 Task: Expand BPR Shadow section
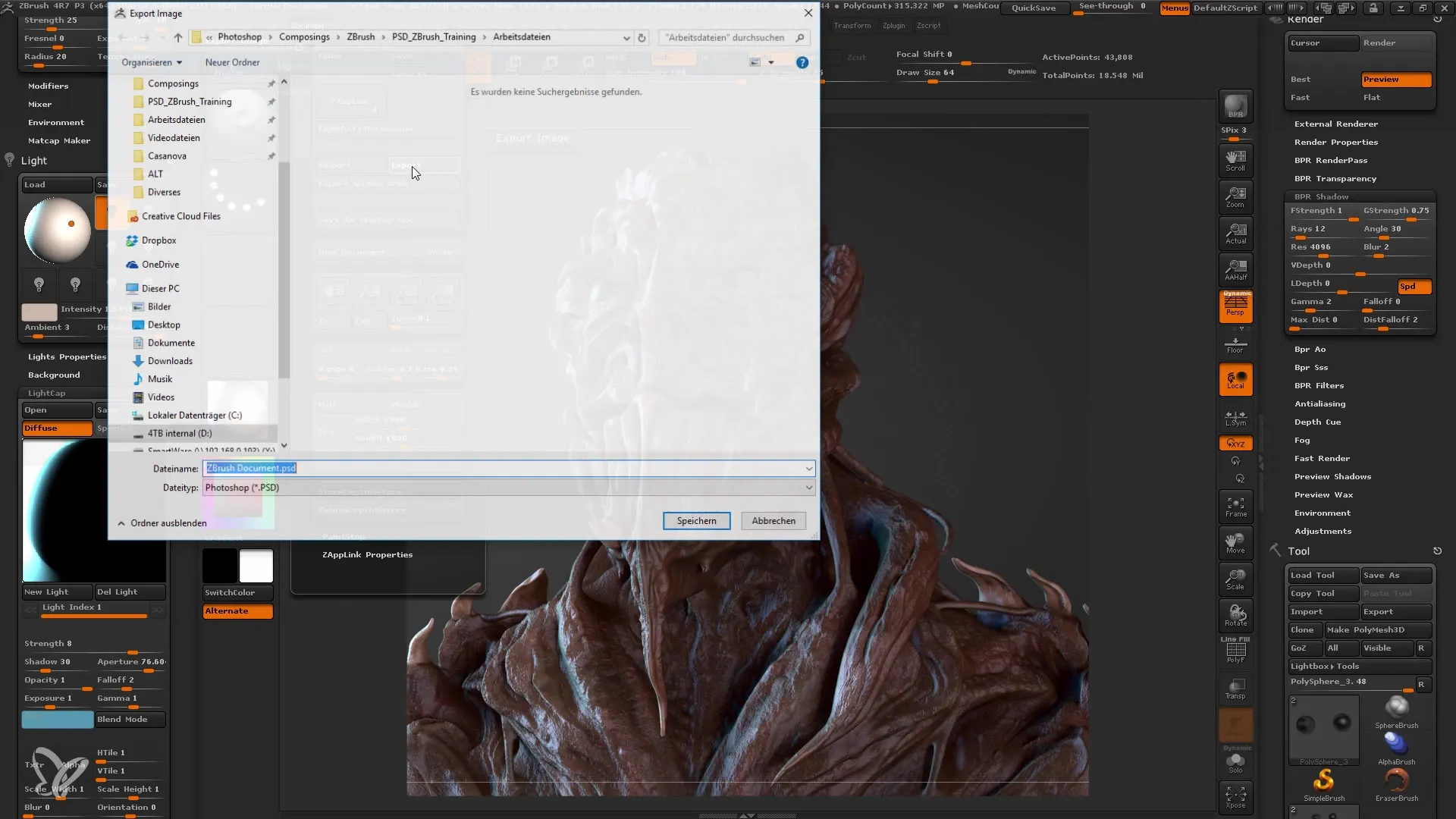1321,196
